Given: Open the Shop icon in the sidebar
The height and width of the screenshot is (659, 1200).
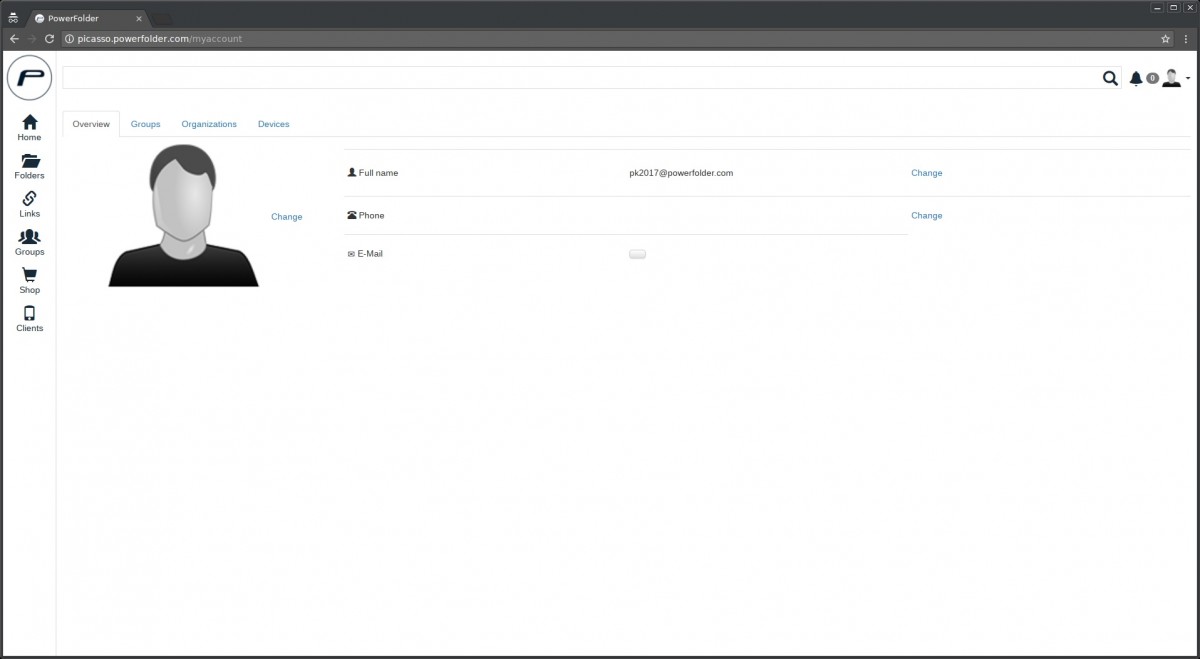Looking at the screenshot, I should (29, 274).
